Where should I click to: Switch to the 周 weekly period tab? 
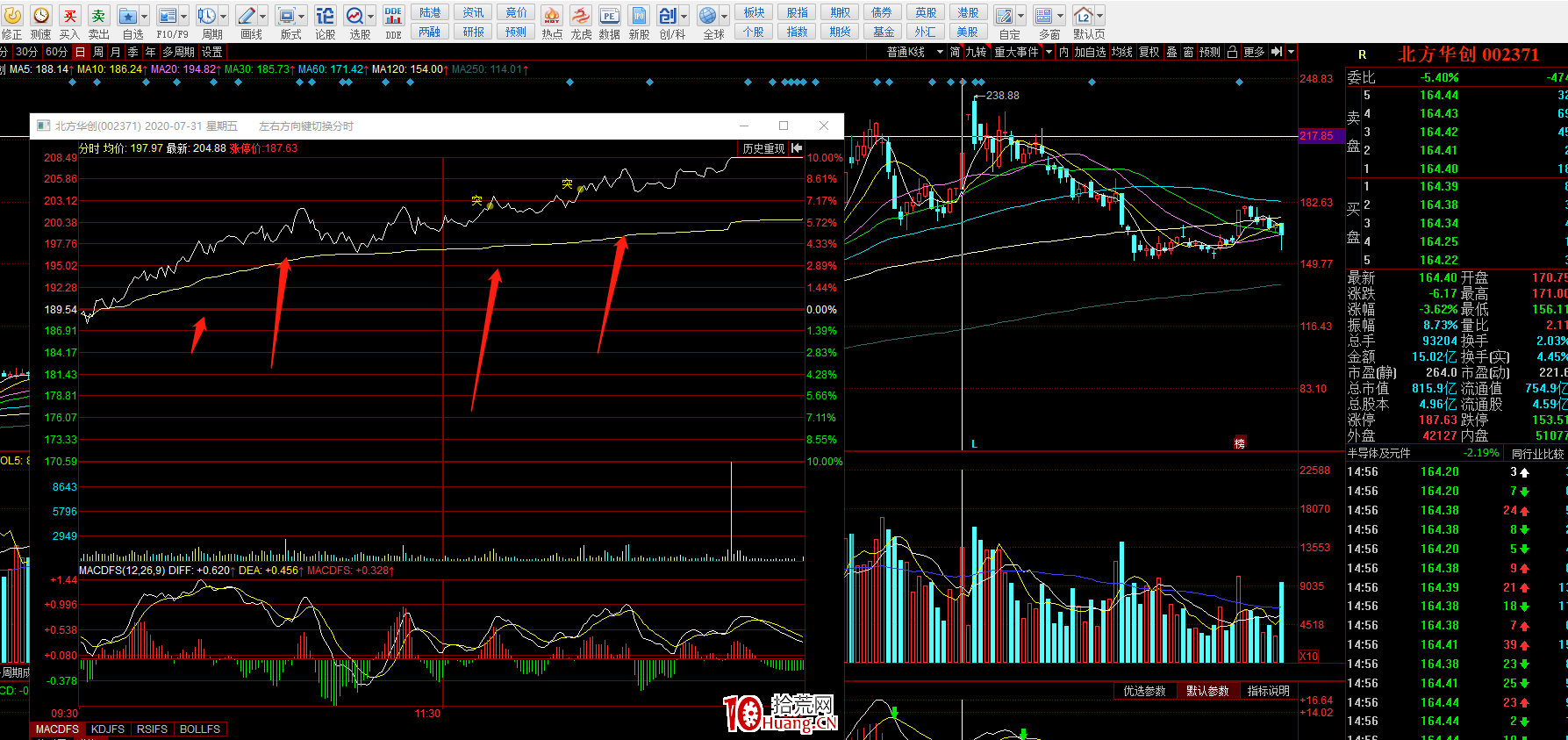click(x=98, y=52)
